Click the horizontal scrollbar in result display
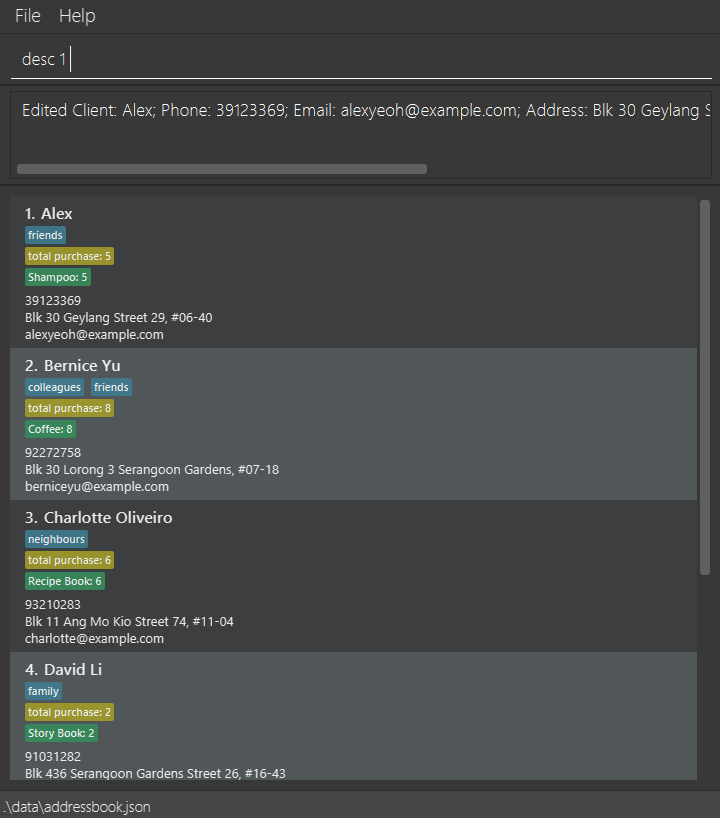This screenshot has width=720, height=818. (222, 169)
